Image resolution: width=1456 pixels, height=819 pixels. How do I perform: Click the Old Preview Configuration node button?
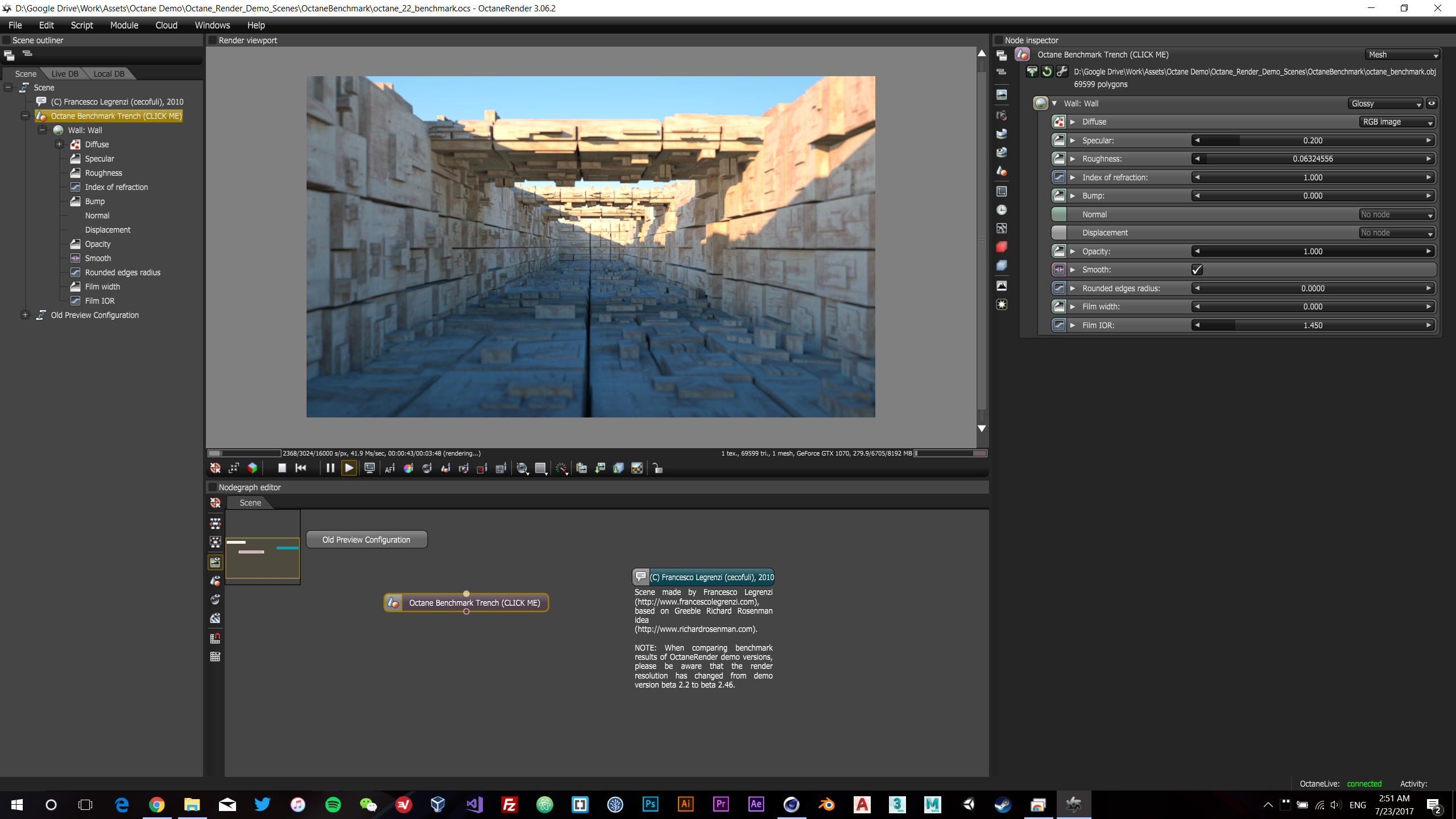click(x=366, y=540)
